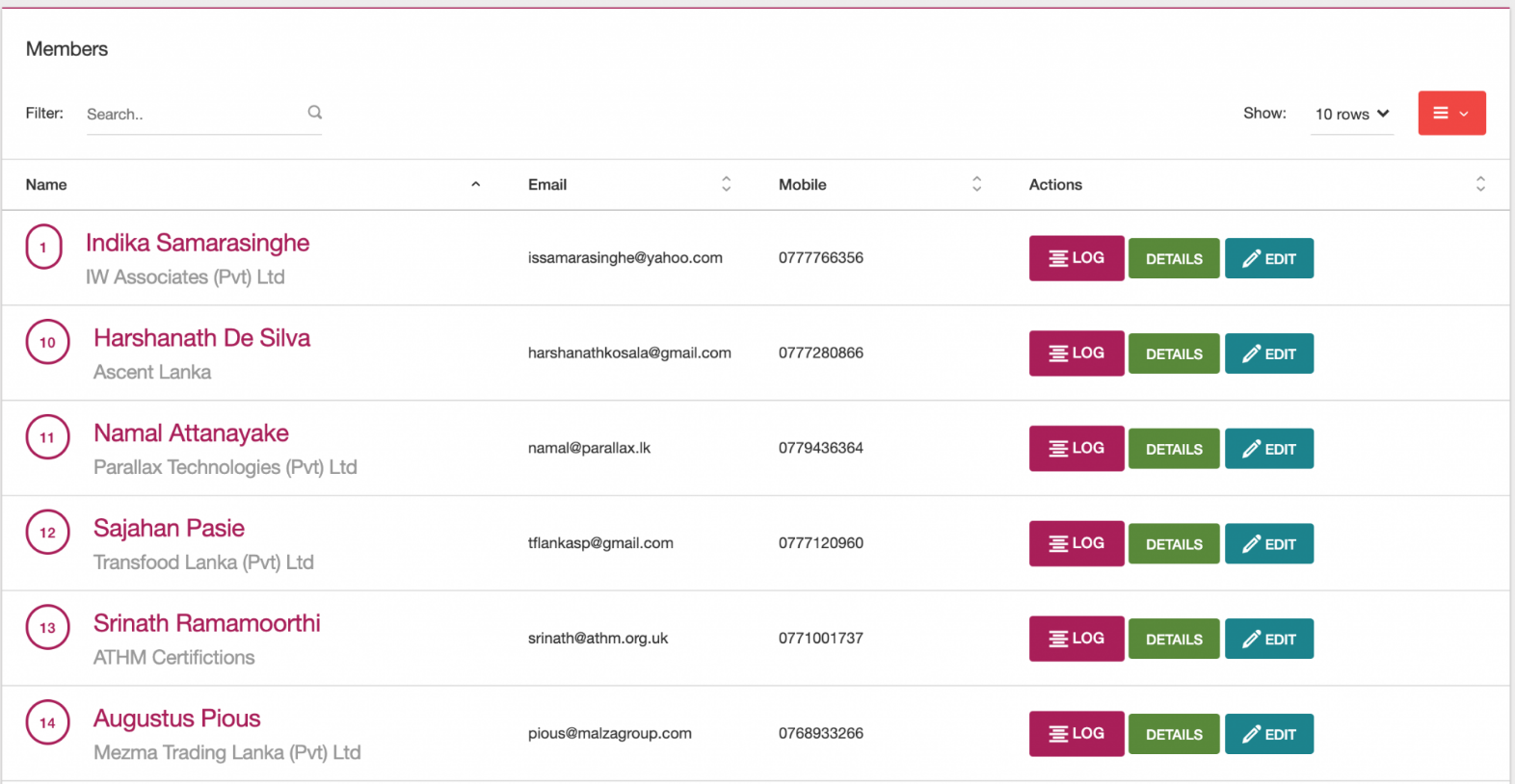Click number 14 circle badge
This screenshot has height=784, width=1515.
(x=47, y=723)
